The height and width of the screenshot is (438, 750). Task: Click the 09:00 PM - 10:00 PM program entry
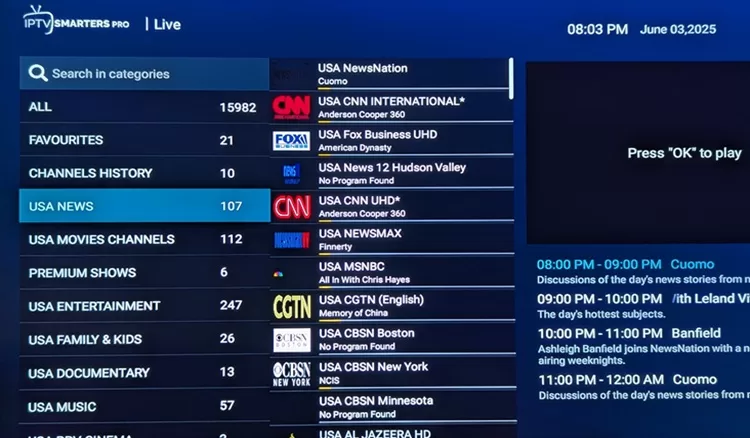pyautogui.click(x=643, y=306)
